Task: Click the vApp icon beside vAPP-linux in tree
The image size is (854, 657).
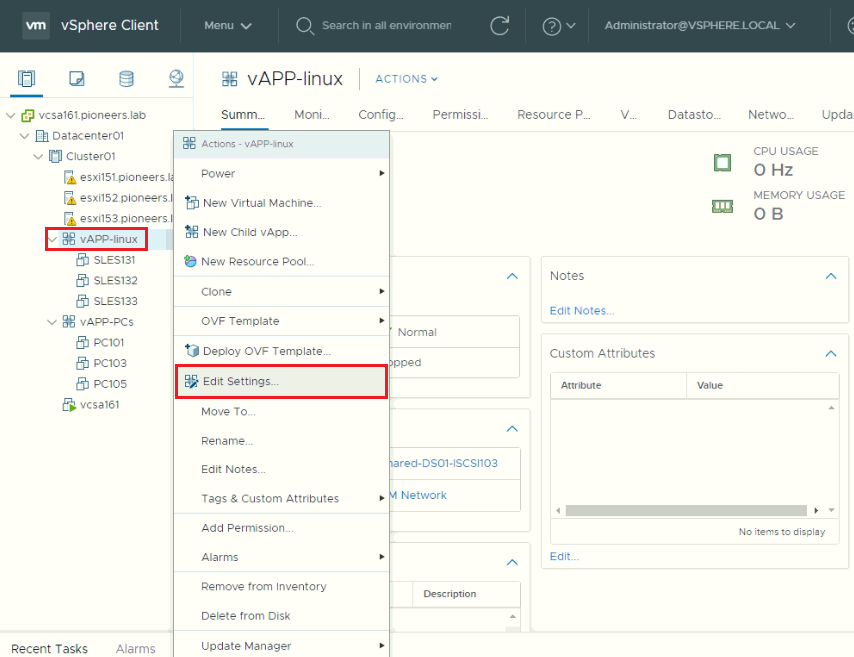Action: click(x=69, y=239)
